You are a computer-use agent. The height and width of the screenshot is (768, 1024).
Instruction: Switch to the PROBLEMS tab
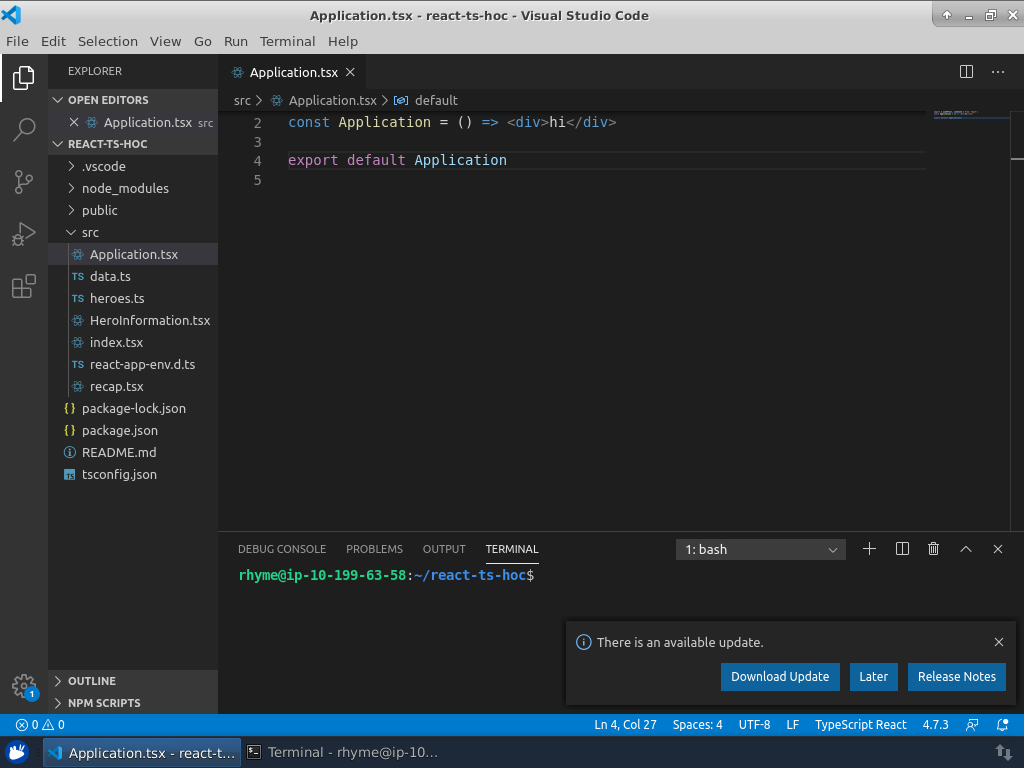click(x=374, y=549)
